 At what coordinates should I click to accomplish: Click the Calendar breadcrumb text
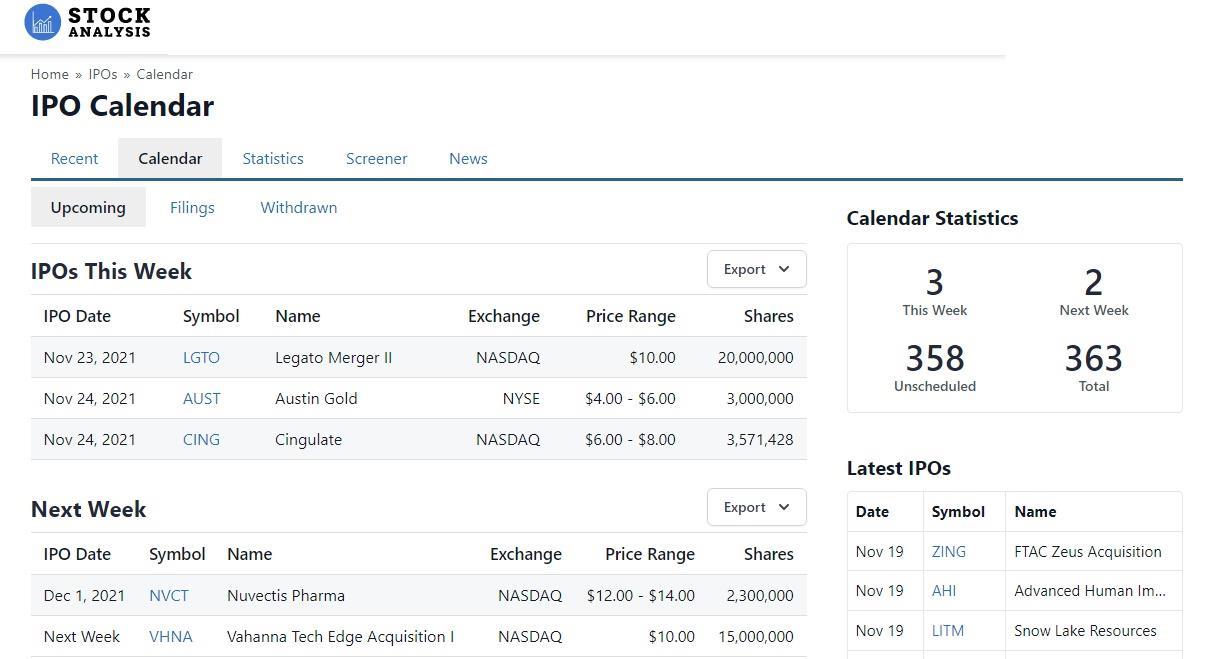click(x=165, y=74)
